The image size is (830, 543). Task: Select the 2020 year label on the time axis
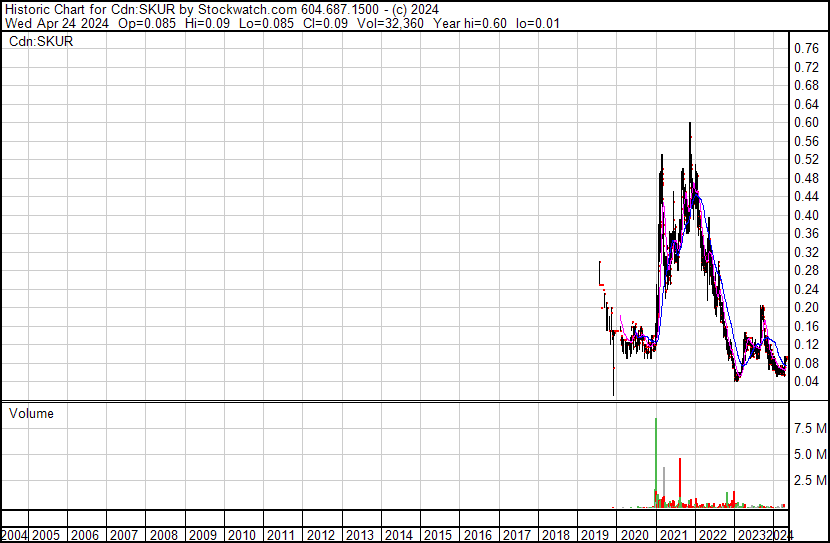[x=635, y=535]
